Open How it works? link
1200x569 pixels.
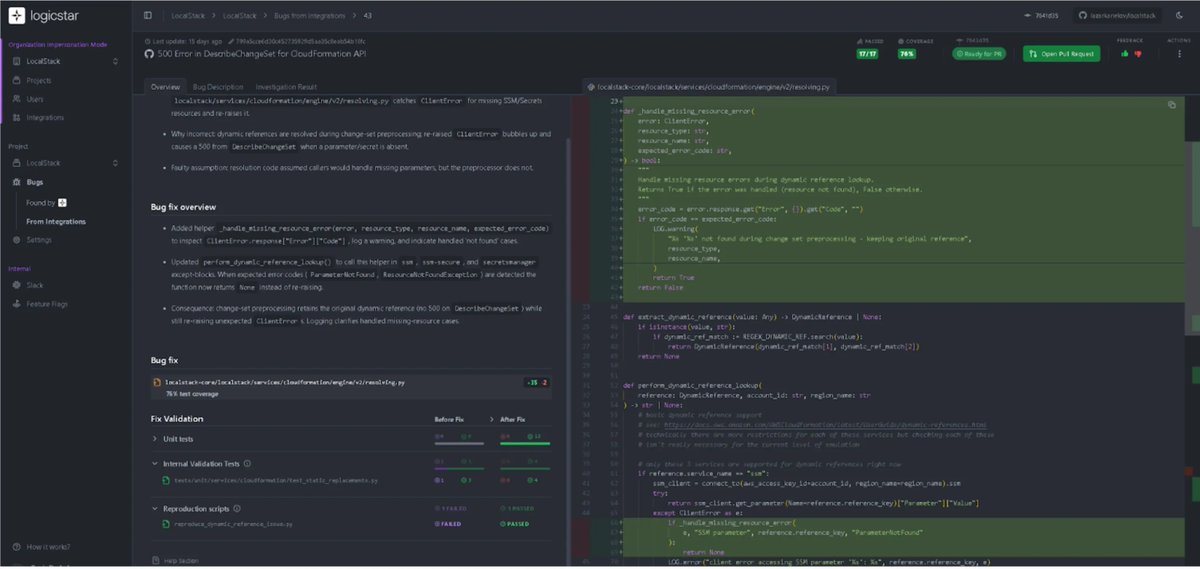click(48, 547)
